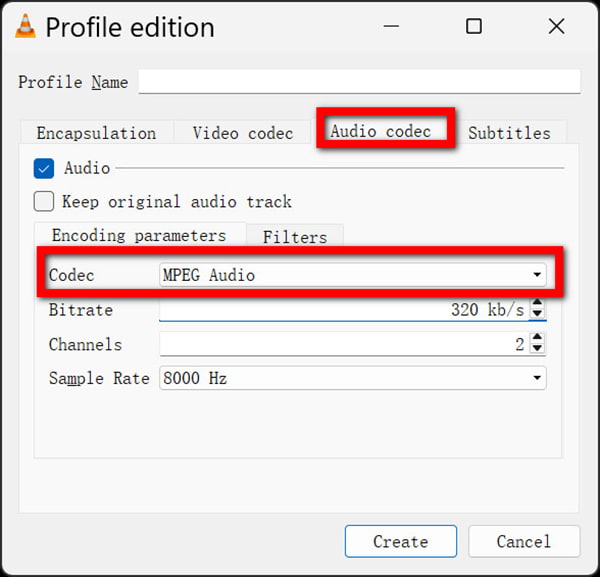Click the Sample Rate label text

point(99,378)
